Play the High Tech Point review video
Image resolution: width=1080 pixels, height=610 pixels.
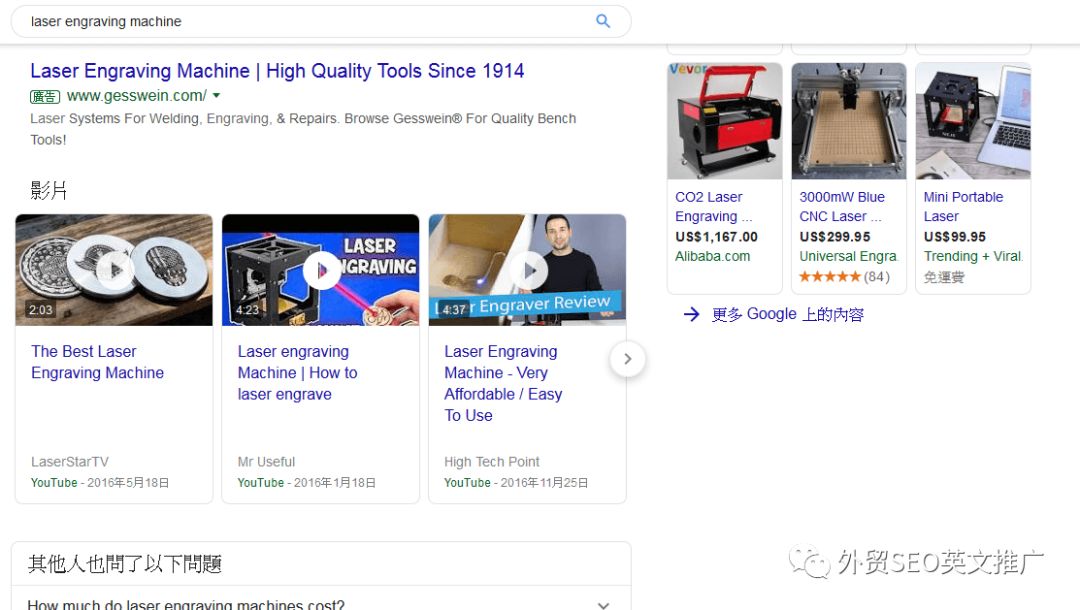528,270
